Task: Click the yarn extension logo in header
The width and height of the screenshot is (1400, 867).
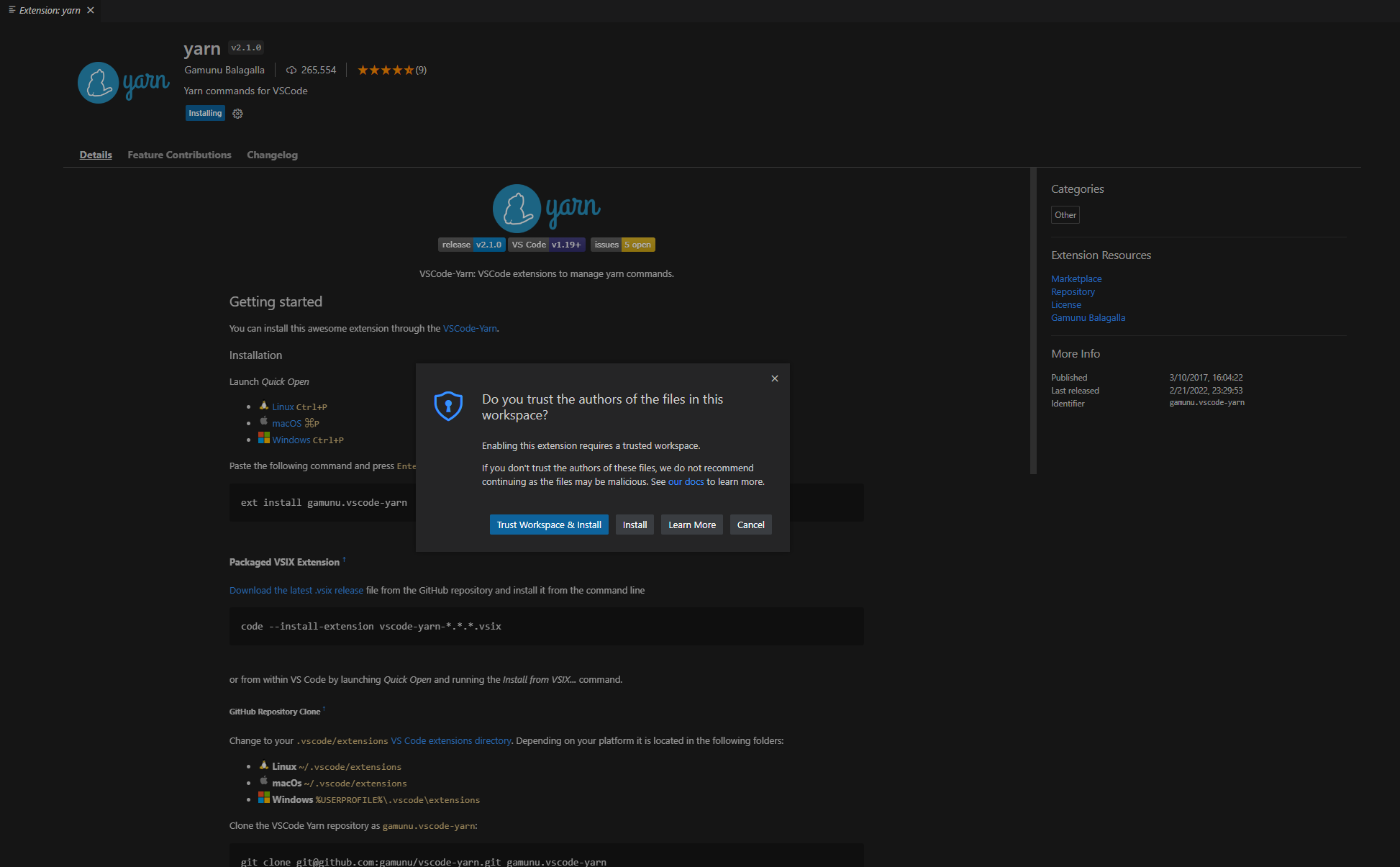Action: (123, 83)
